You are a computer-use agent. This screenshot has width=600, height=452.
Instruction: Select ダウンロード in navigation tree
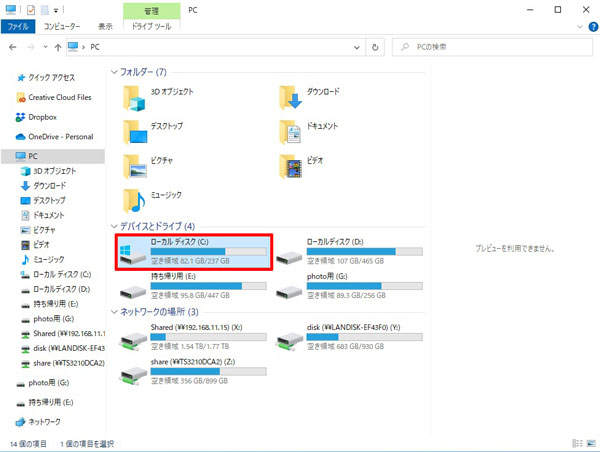(43, 186)
